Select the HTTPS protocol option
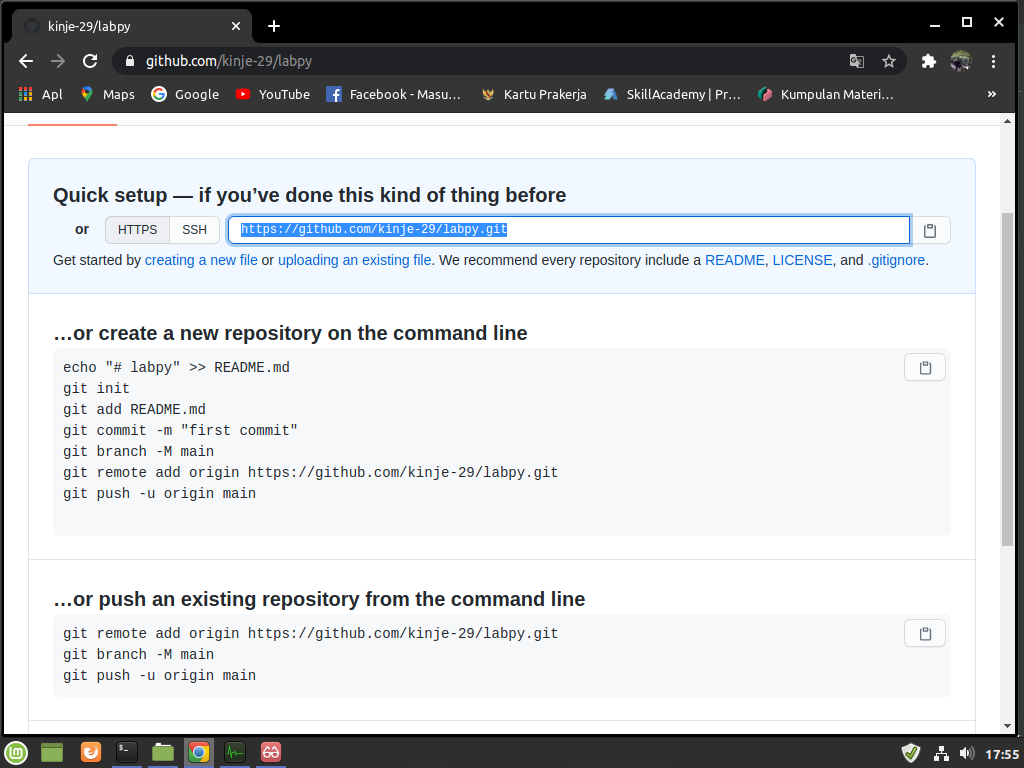 coord(137,230)
